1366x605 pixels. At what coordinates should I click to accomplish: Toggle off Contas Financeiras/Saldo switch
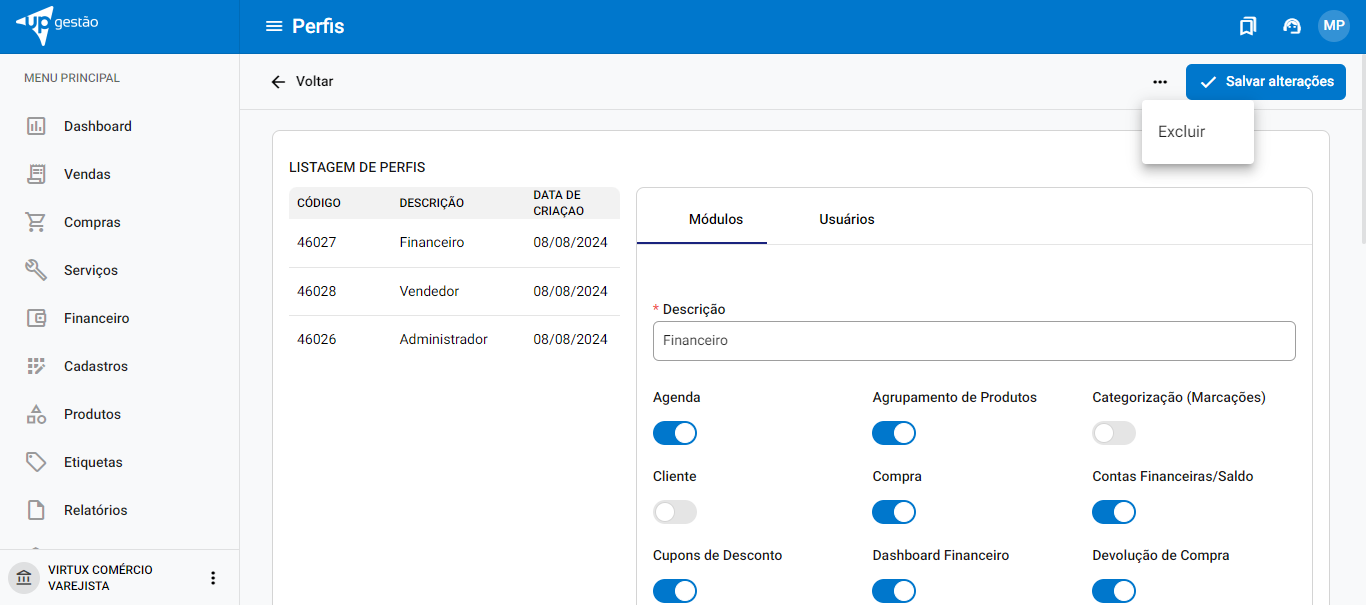(1113, 512)
